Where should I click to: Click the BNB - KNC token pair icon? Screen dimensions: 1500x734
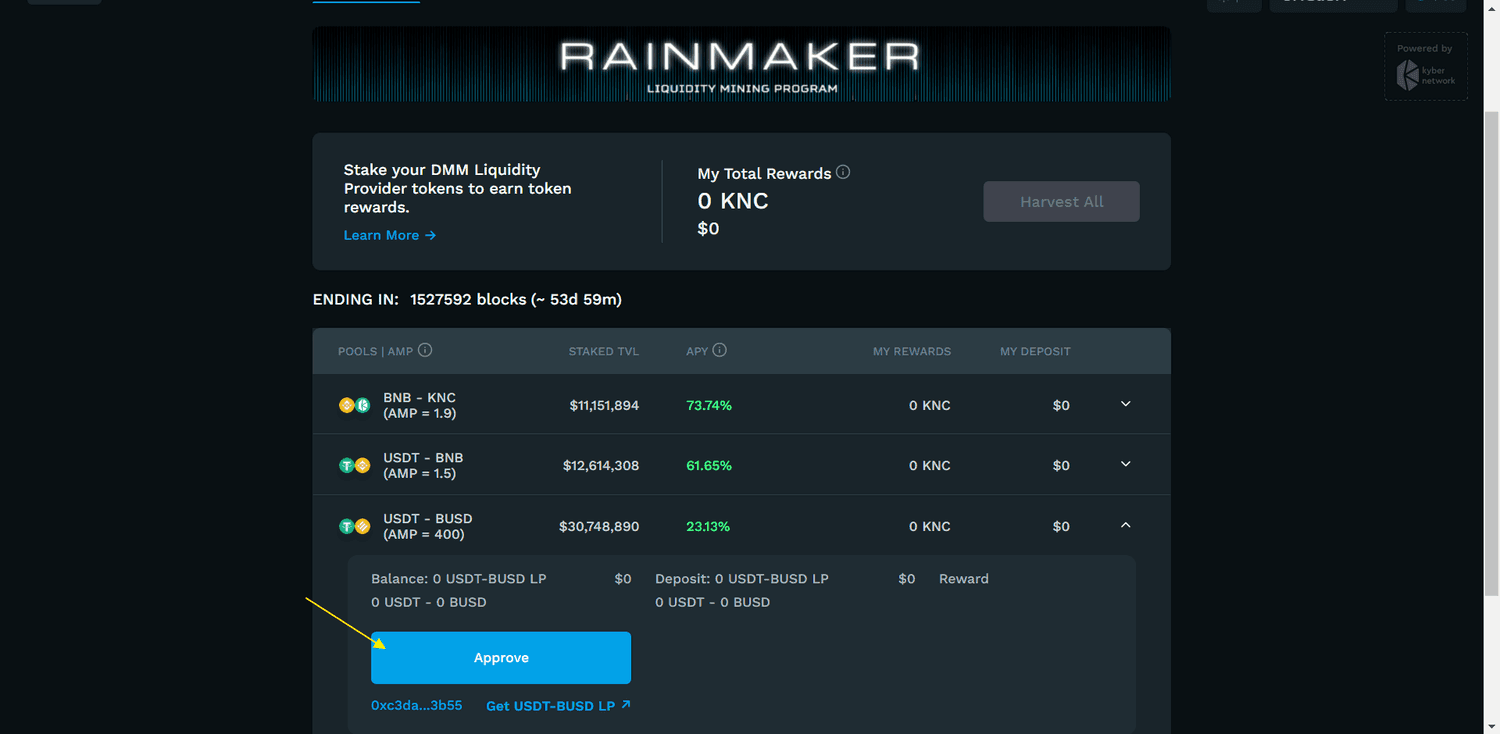tap(354, 405)
